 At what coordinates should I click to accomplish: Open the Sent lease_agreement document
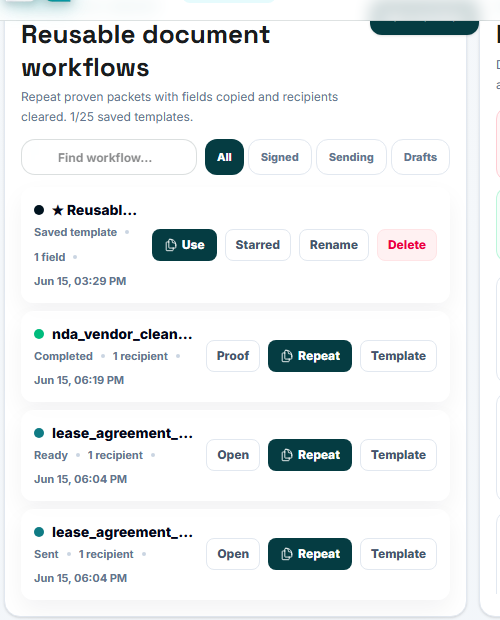click(233, 554)
